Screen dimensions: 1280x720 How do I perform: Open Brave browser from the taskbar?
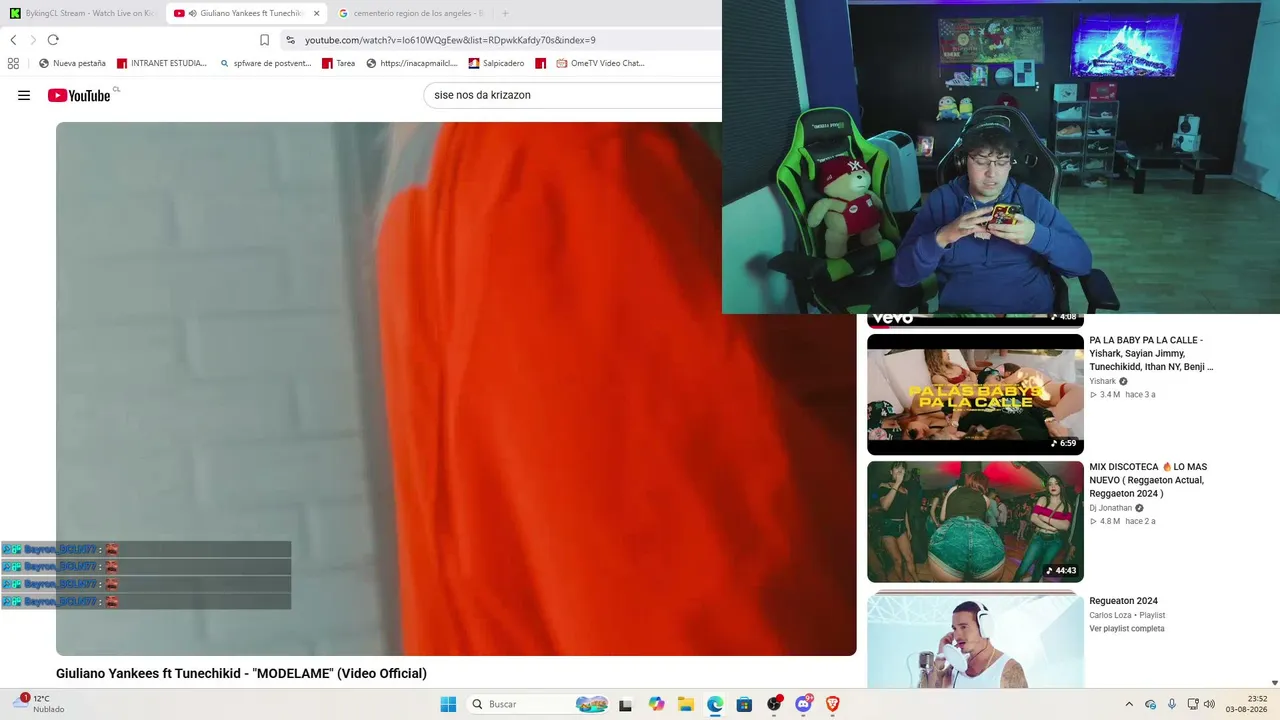(833, 704)
